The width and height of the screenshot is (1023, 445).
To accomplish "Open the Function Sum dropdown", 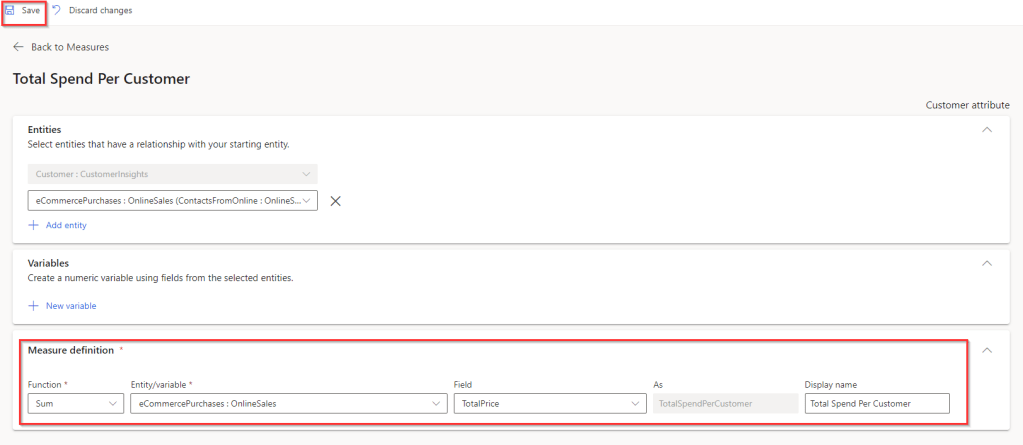I will [x=75, y=404].
